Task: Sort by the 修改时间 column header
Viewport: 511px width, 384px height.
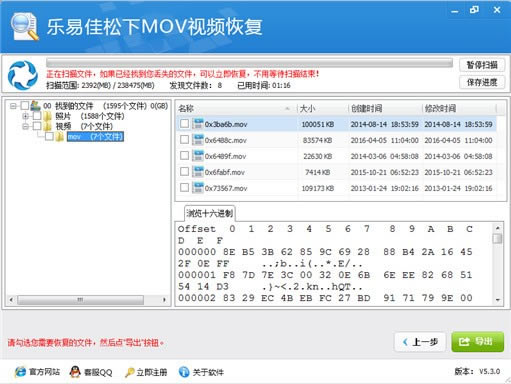Action: 460,108
